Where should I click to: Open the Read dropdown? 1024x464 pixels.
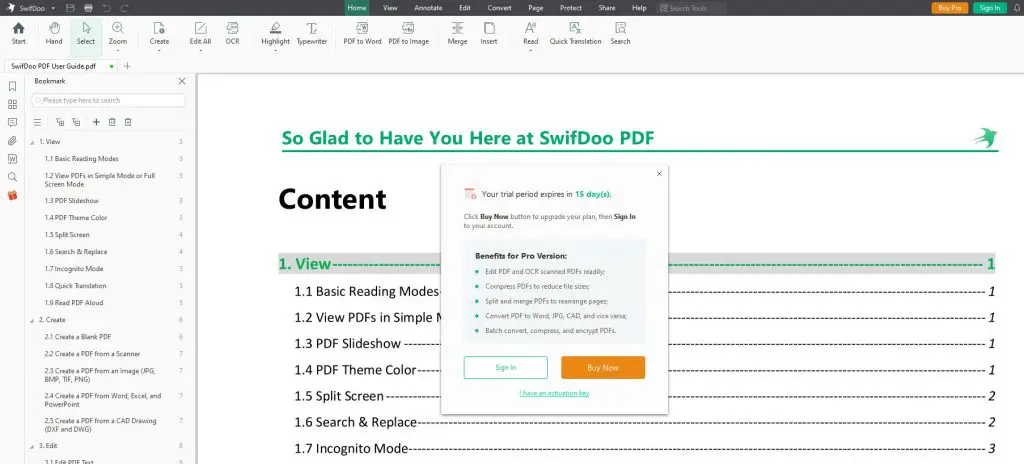click(530, 50)
